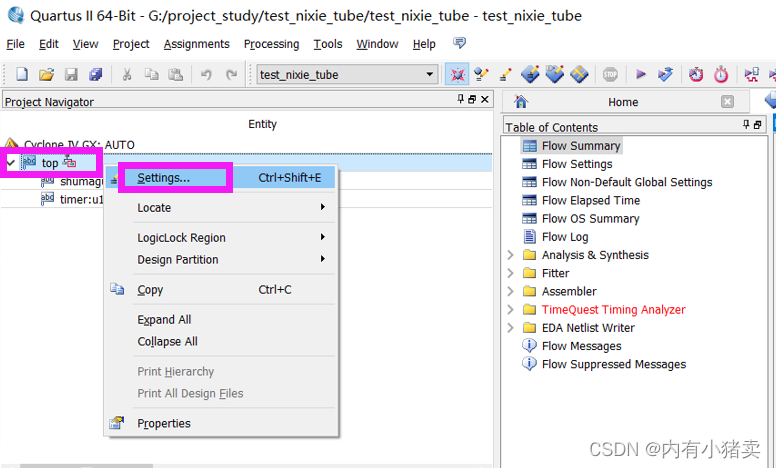Open the Help menu
Screen dimensions: 776x468
click(424, 44)
